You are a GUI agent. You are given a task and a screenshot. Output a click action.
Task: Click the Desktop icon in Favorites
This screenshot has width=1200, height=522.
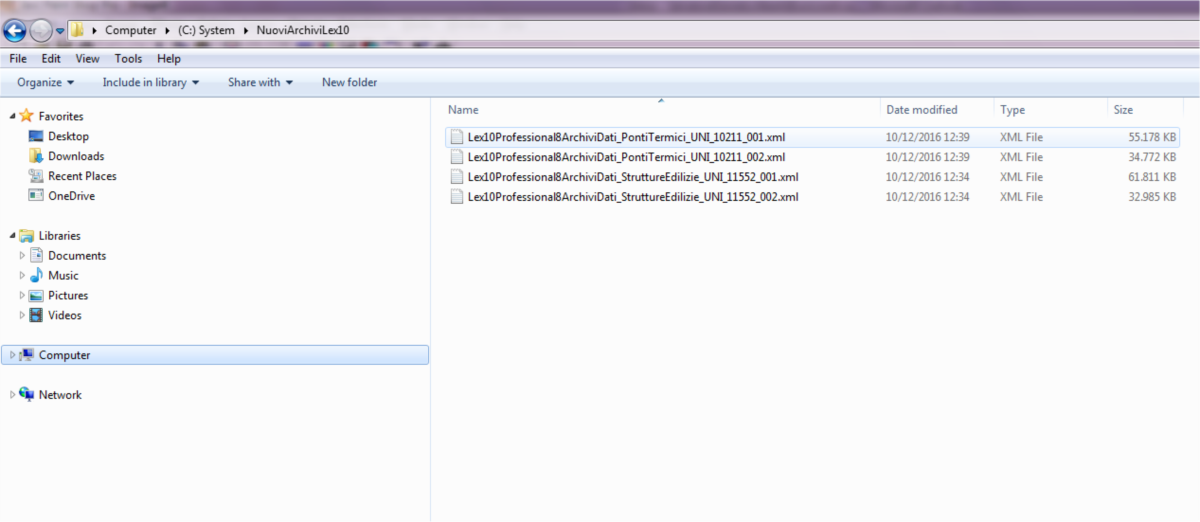pos(36,136)
